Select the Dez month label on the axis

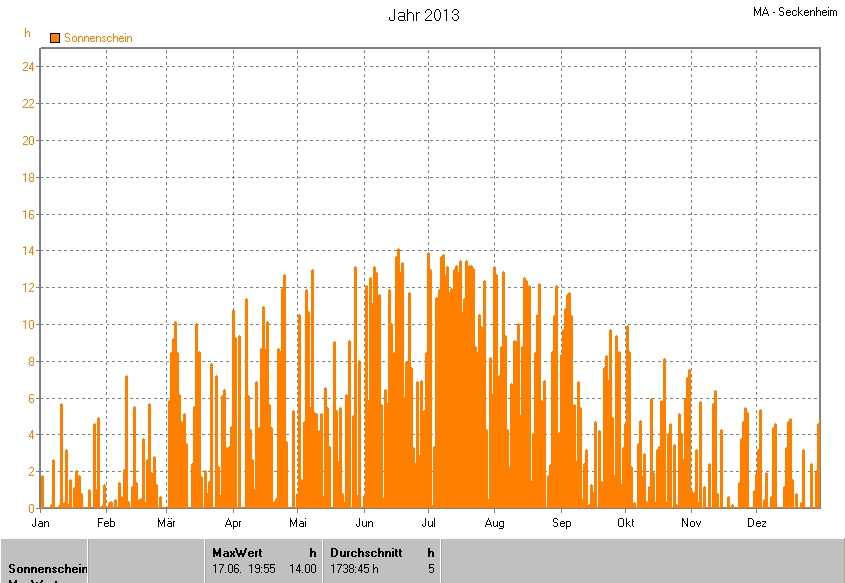click(757, 523)
